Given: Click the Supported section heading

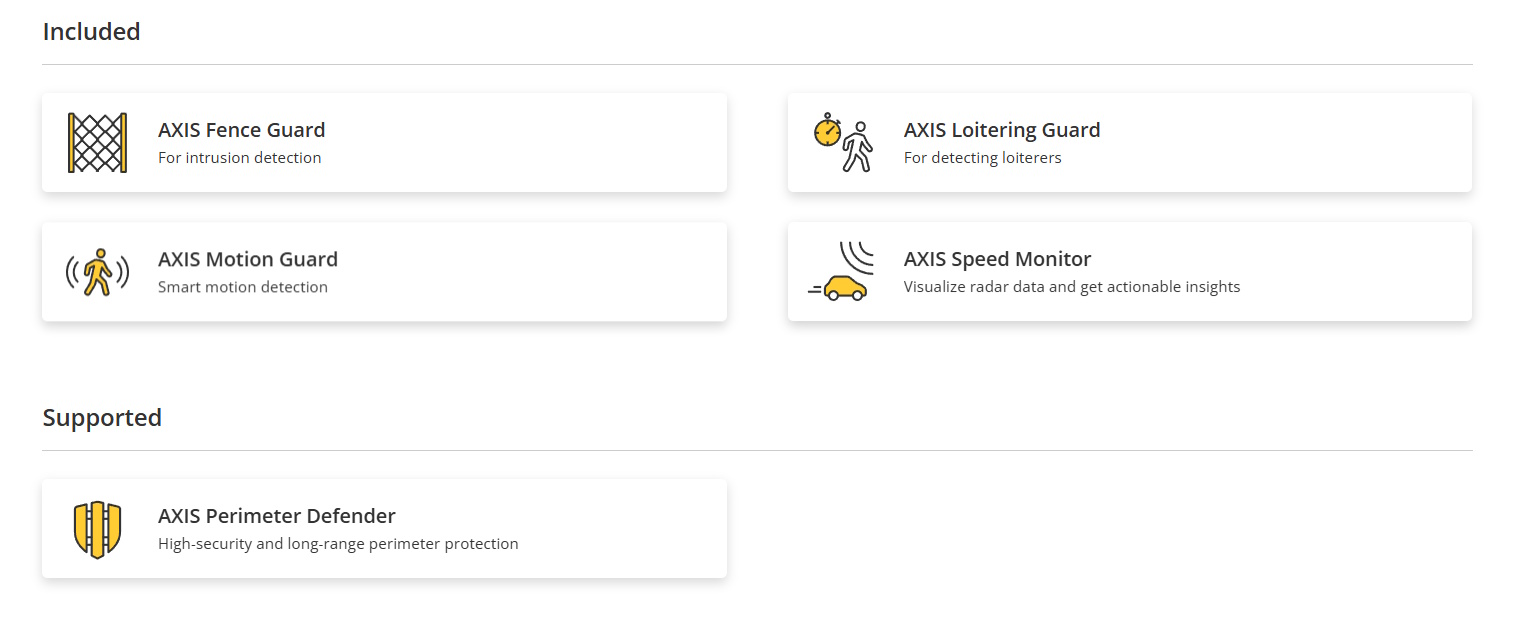Looking at the screenshot, I should click(102, 418).
